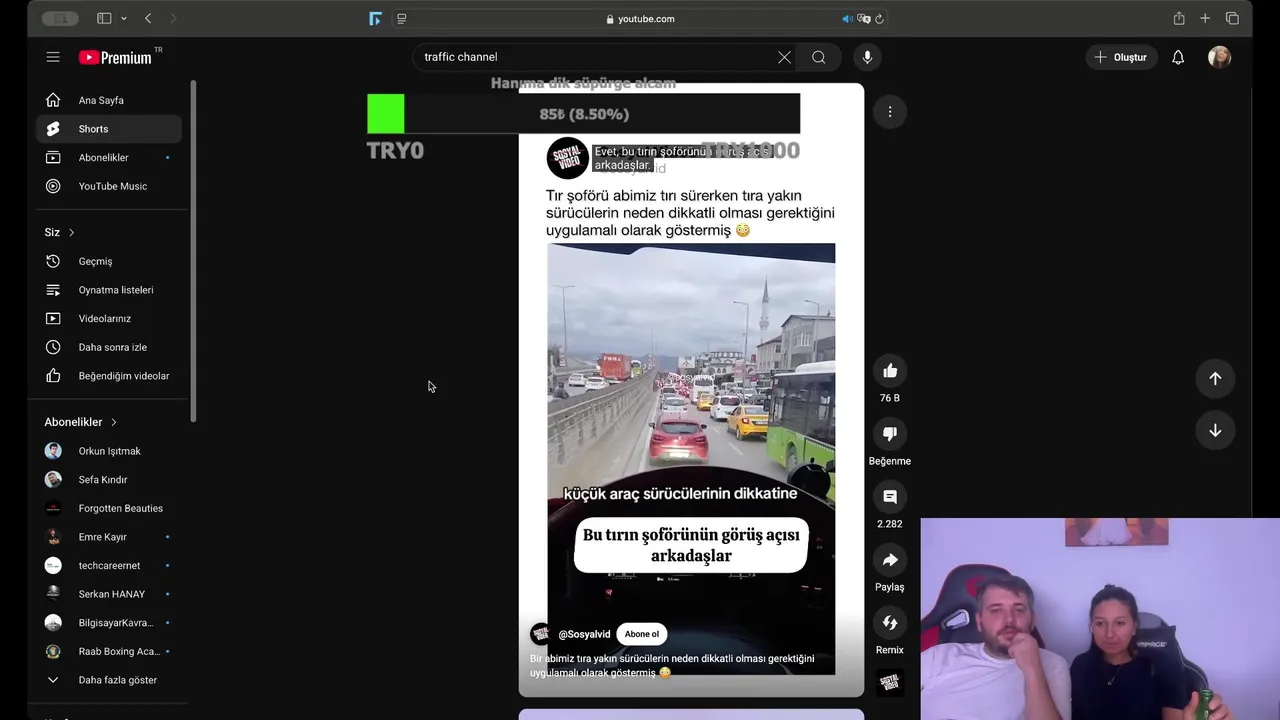1280x720 pixels.
Task: Open YouTube Music in the sidebar
Action: tap(109, 186)
